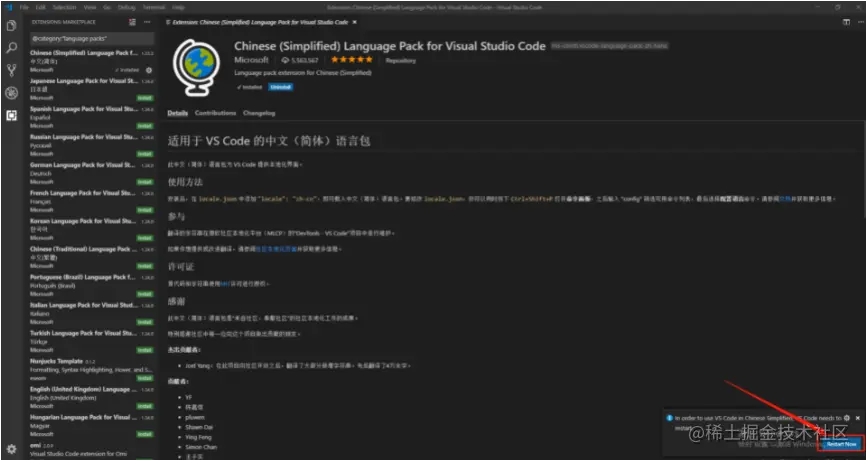Click the extensions search input field
Image resolution: width=866 pixels, height=460 pixels.
92,39
